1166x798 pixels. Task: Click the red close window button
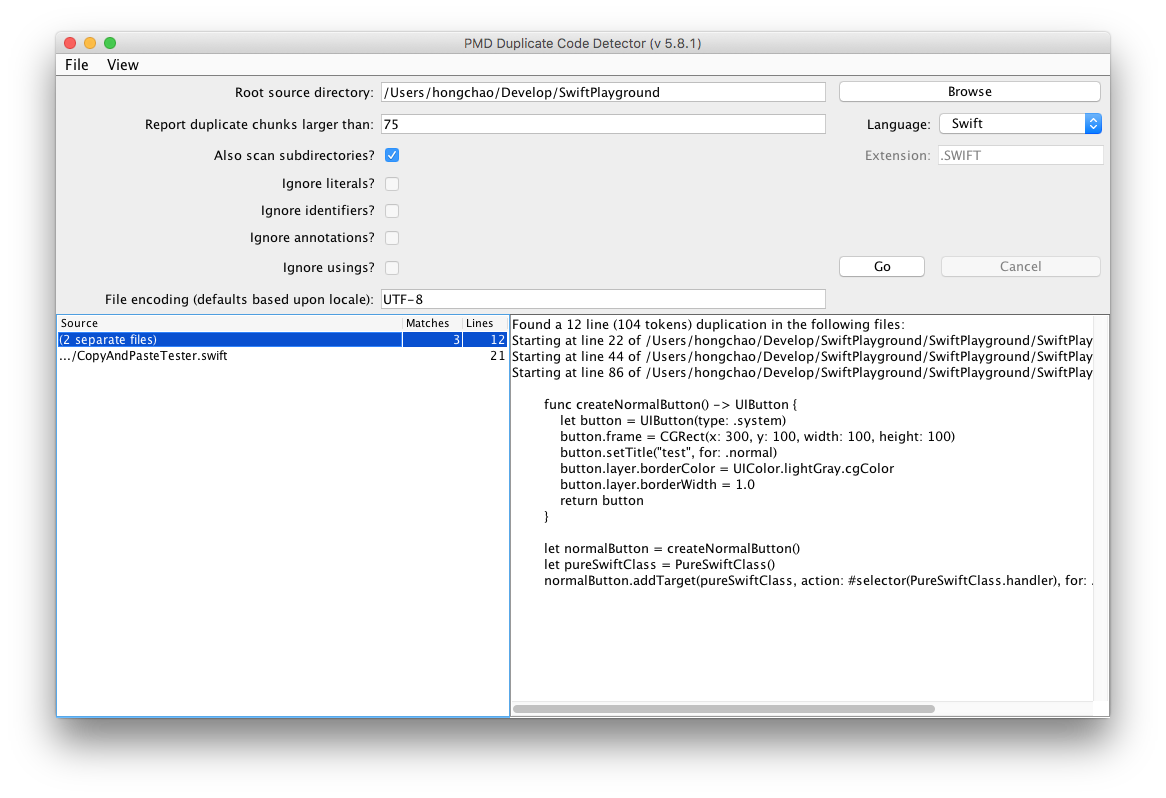click(70, 43)
